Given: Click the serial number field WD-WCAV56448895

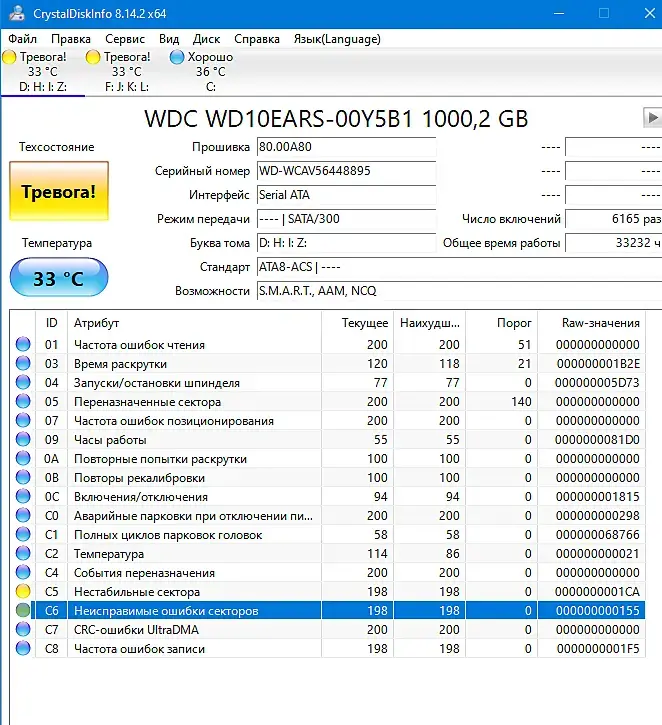Looking at the screenshot, I should click(346, 171).
